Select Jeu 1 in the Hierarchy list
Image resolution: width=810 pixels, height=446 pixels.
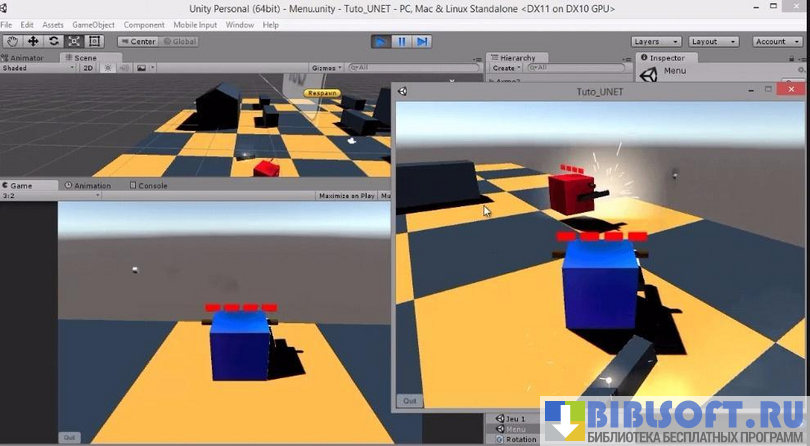coord(514,418)
